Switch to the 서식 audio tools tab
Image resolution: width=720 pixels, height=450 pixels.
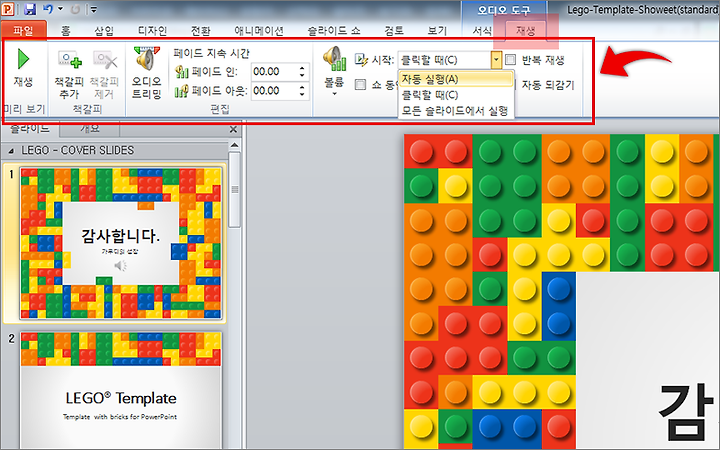482,31
